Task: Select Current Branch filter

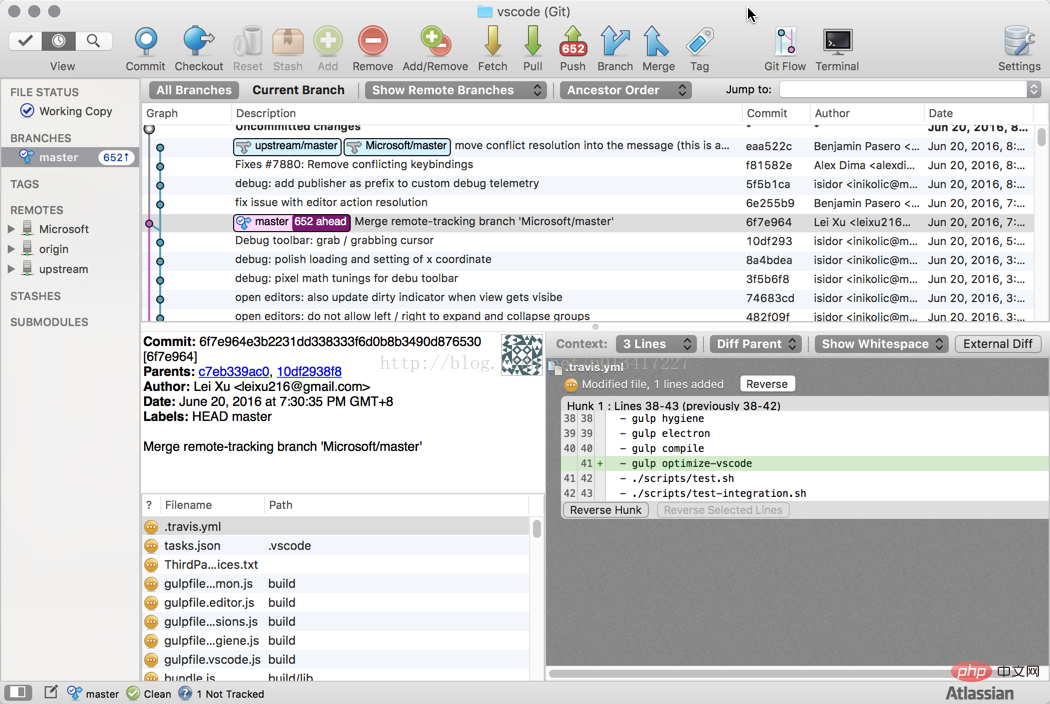Action: pos(298,90)
